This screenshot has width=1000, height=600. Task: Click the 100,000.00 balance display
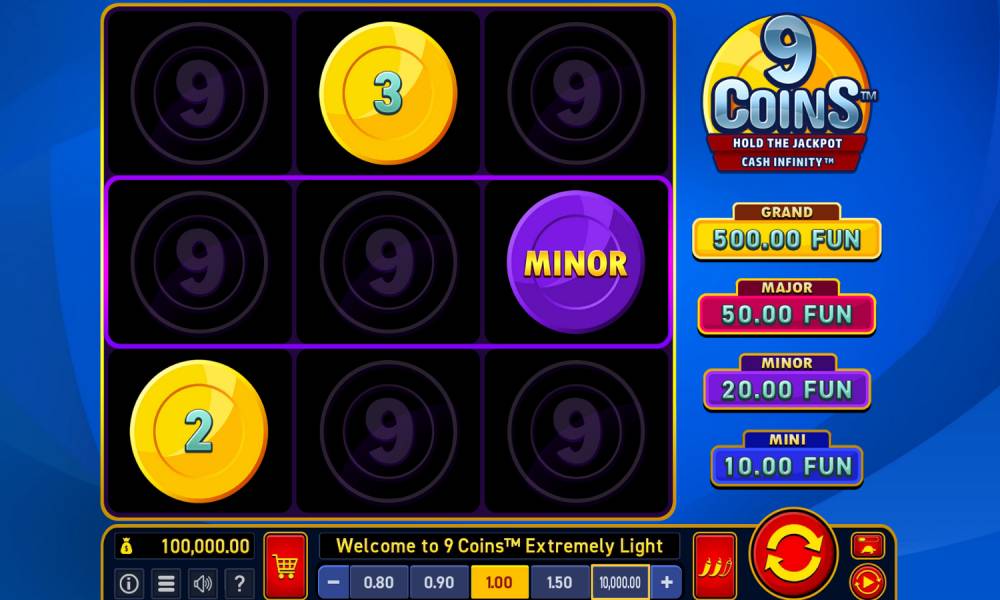click(x=185, y=546)
